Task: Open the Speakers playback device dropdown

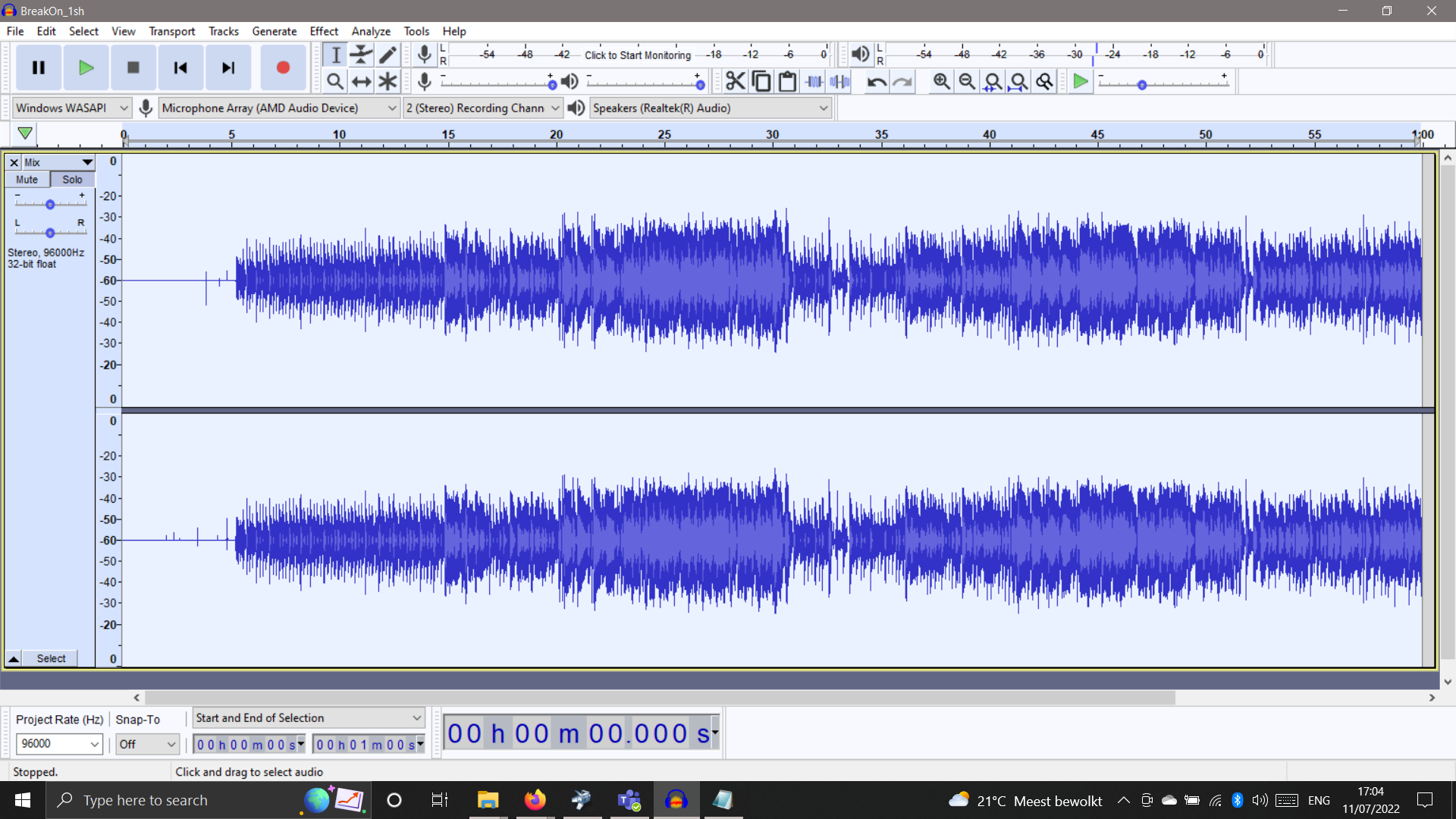Action: coord(711,108)
